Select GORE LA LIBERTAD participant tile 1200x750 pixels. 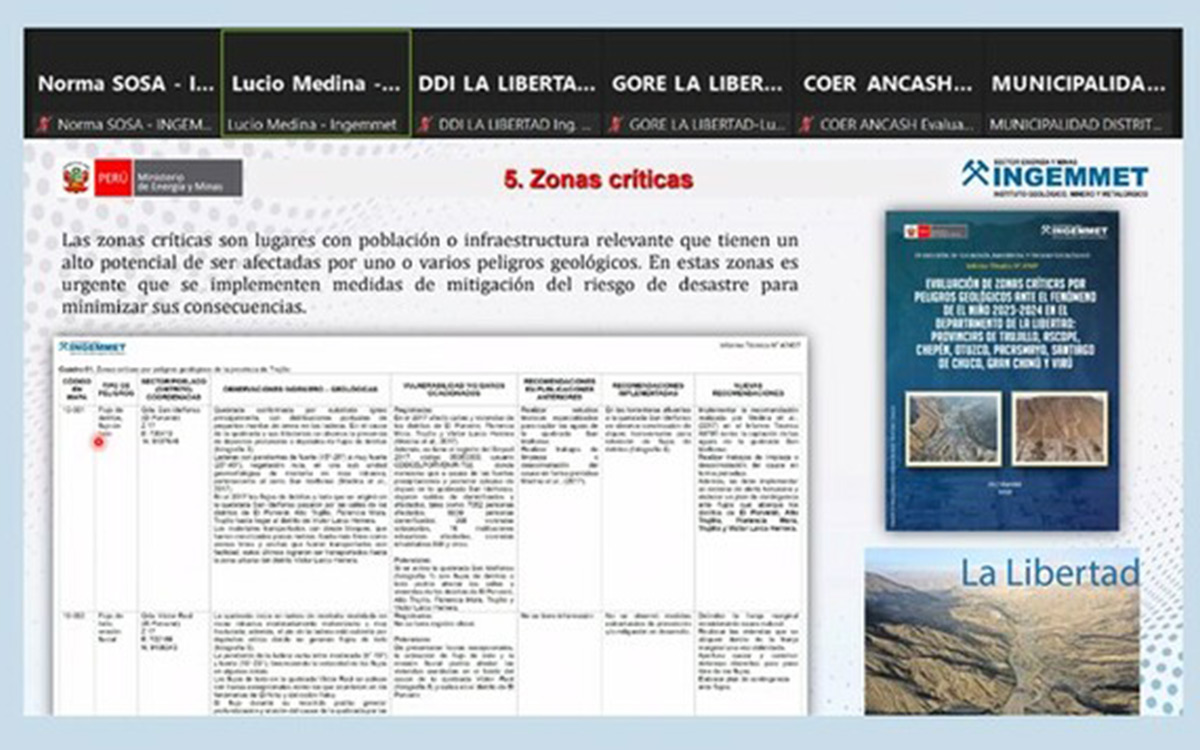699,84
